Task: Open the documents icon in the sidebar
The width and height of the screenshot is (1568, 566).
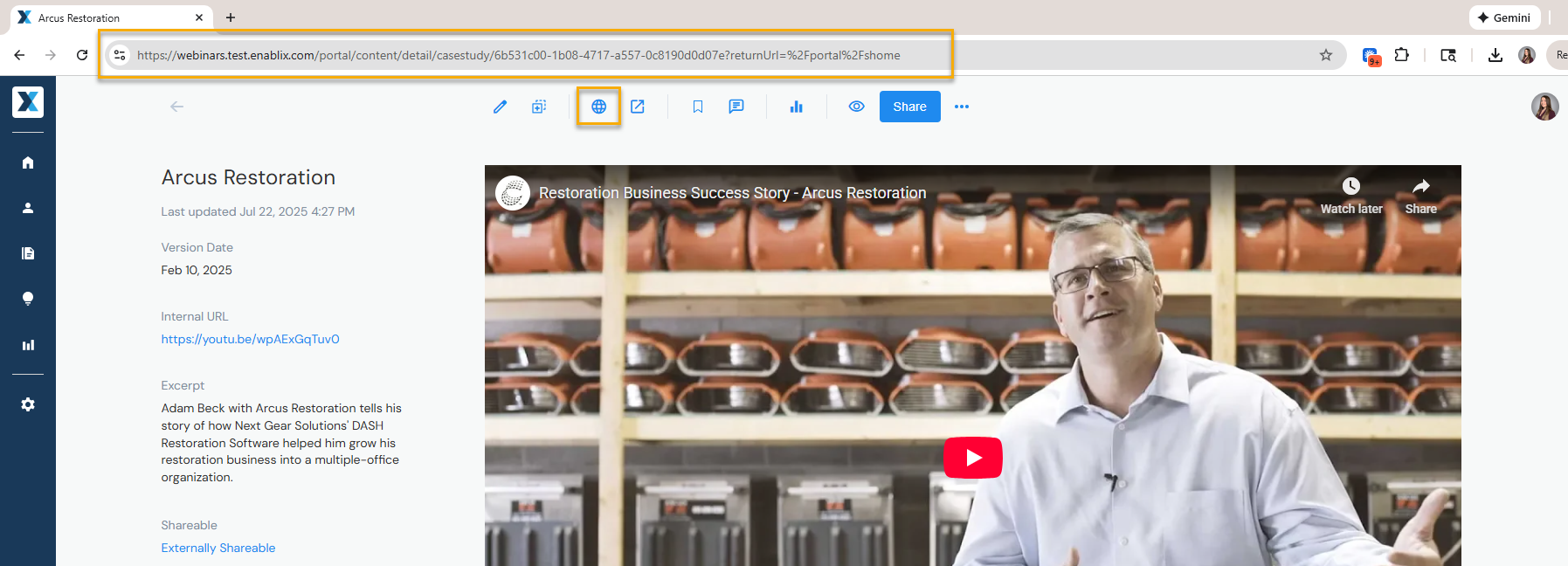Action: pyautogui.click(x=28, y=253)
